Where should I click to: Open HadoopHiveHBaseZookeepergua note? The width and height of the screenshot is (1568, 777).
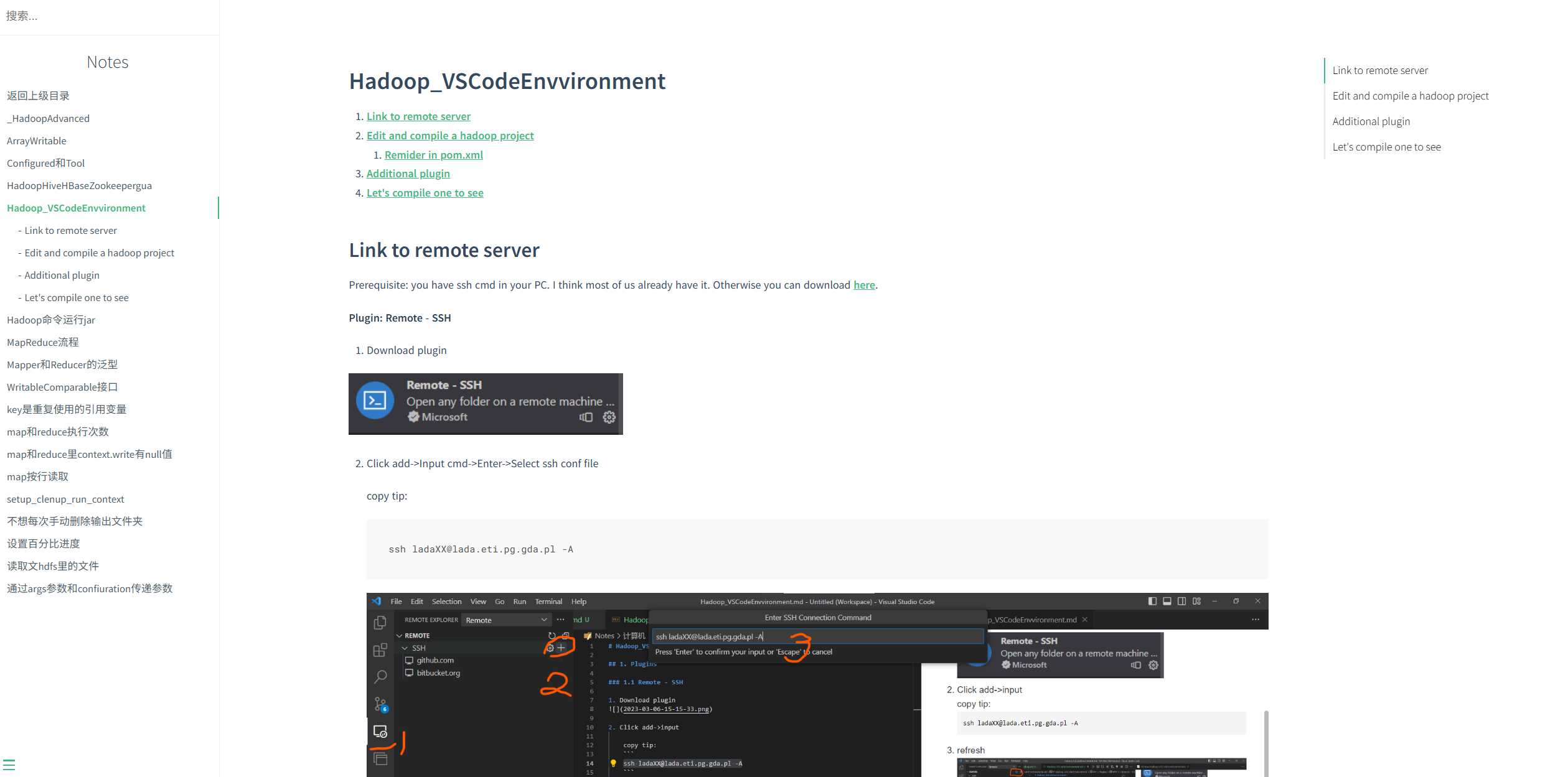[79, 185]
